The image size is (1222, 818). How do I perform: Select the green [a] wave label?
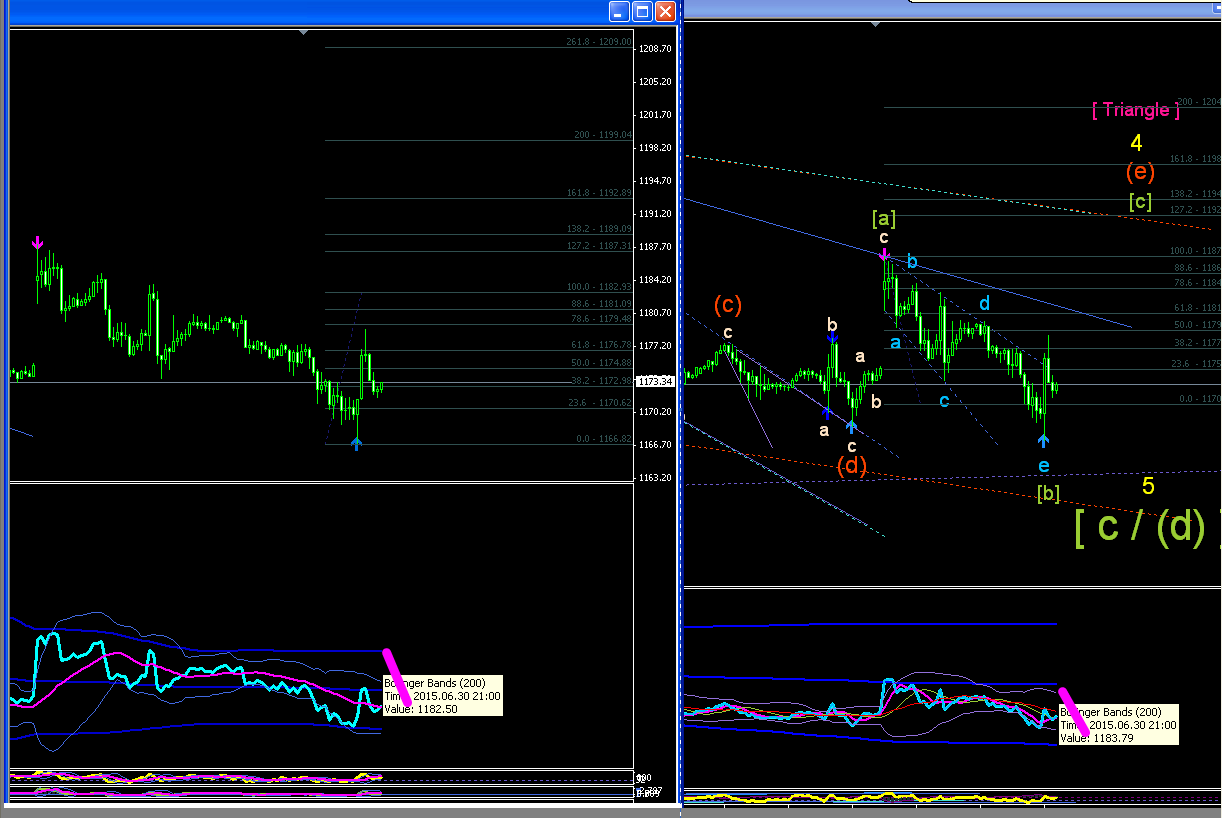[x=883, y=218]
